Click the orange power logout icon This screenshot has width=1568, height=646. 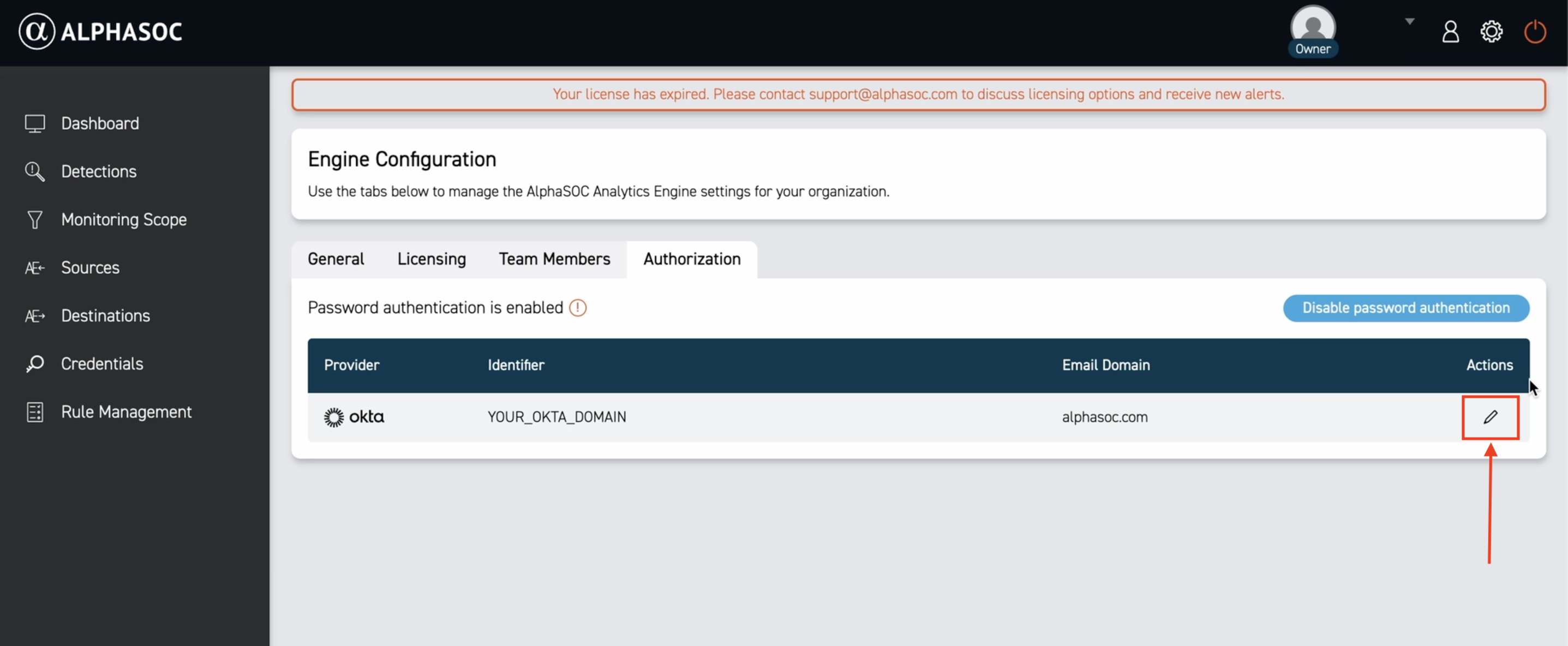pyautogui.click(x=1534, y=32)
